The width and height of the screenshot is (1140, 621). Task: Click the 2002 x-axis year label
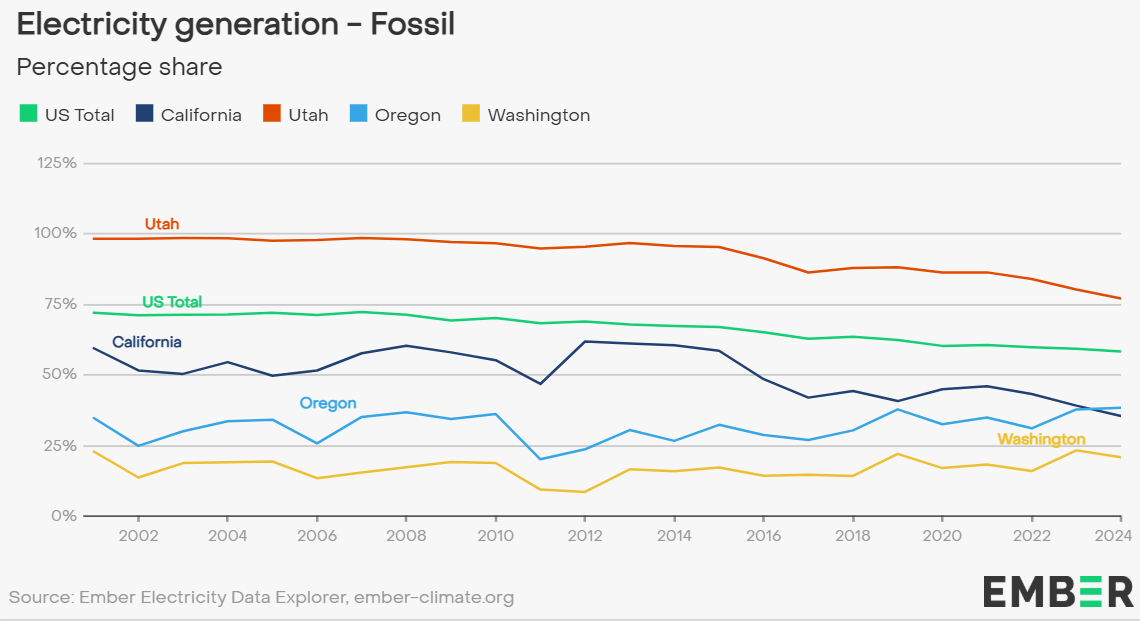coord(137,536)
